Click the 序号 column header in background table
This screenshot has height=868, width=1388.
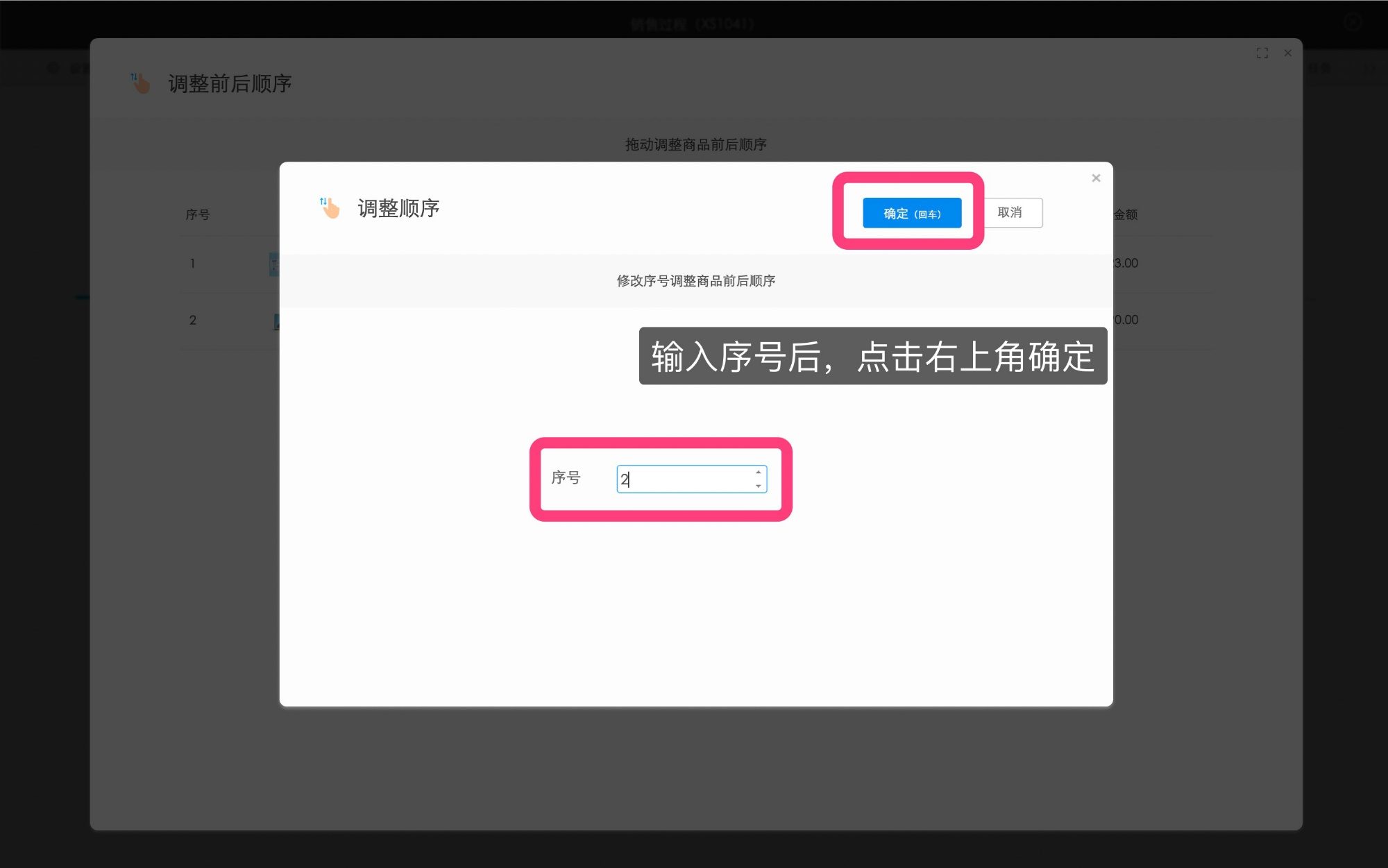[197, 214]
